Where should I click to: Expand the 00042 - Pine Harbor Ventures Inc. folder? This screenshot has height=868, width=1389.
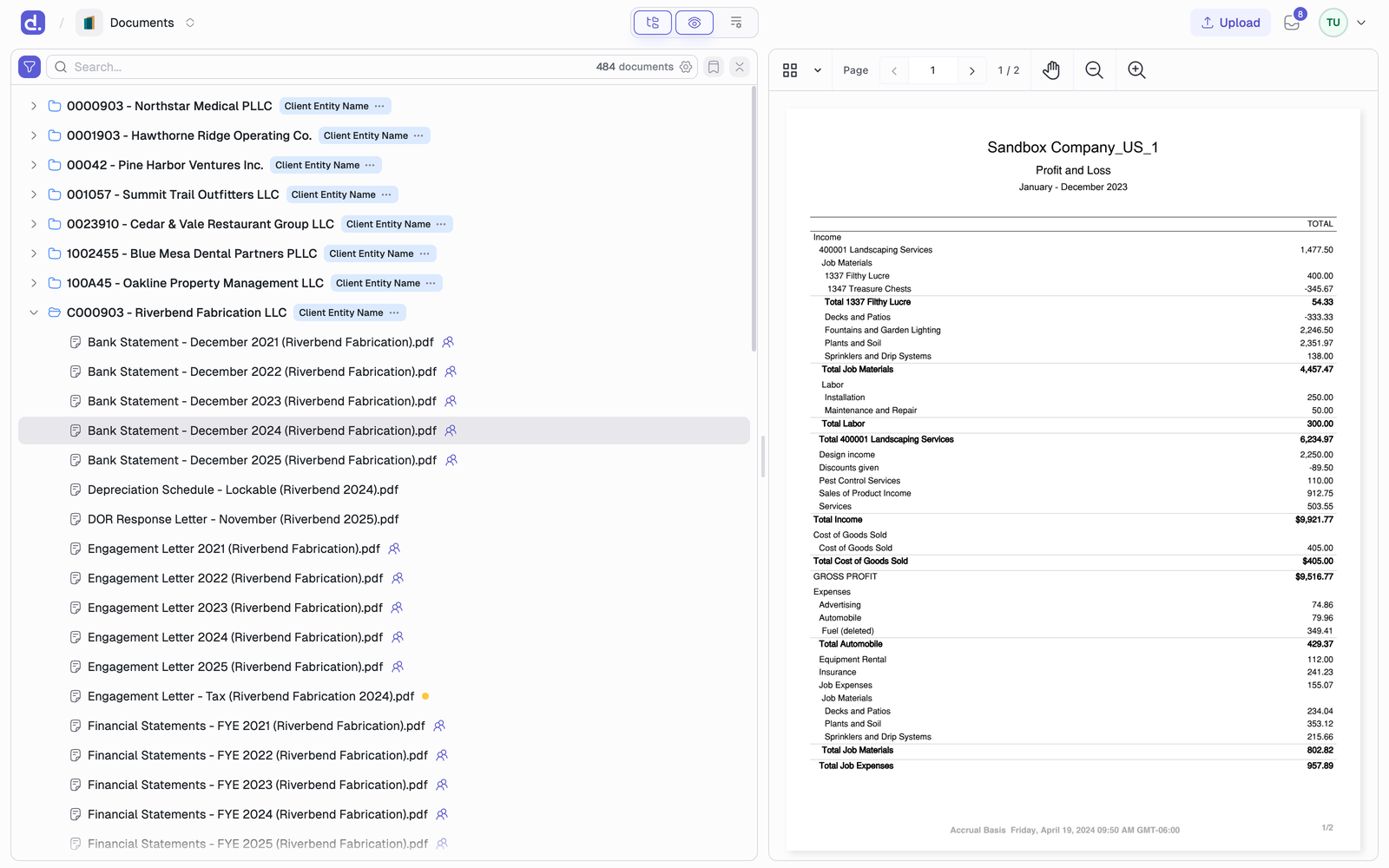click(34, 165)
